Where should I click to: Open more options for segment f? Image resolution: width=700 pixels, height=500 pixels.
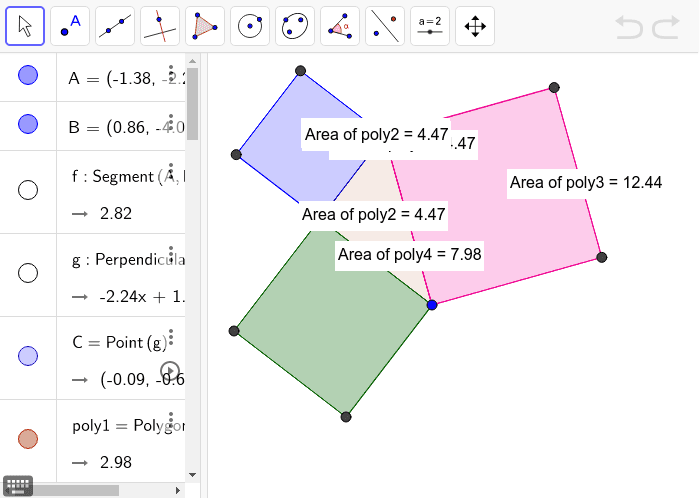(171, 170)
